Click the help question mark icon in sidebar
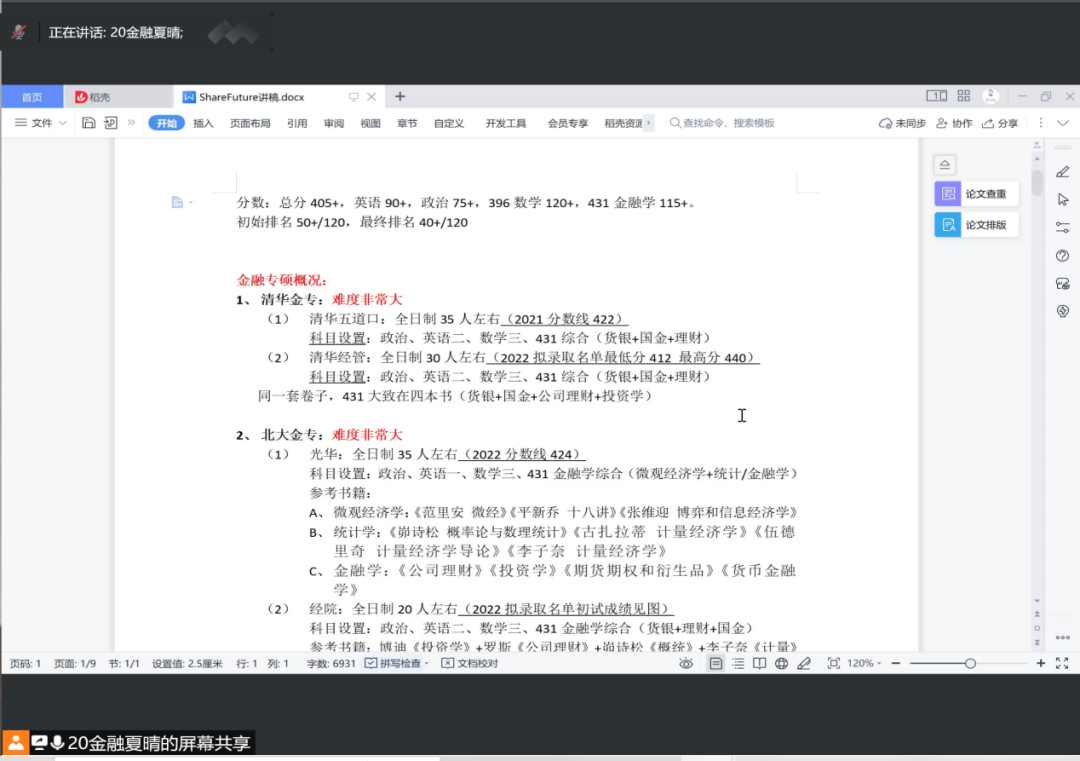The width and height of the screenshot is (1080, 761). pos(1063,256)
